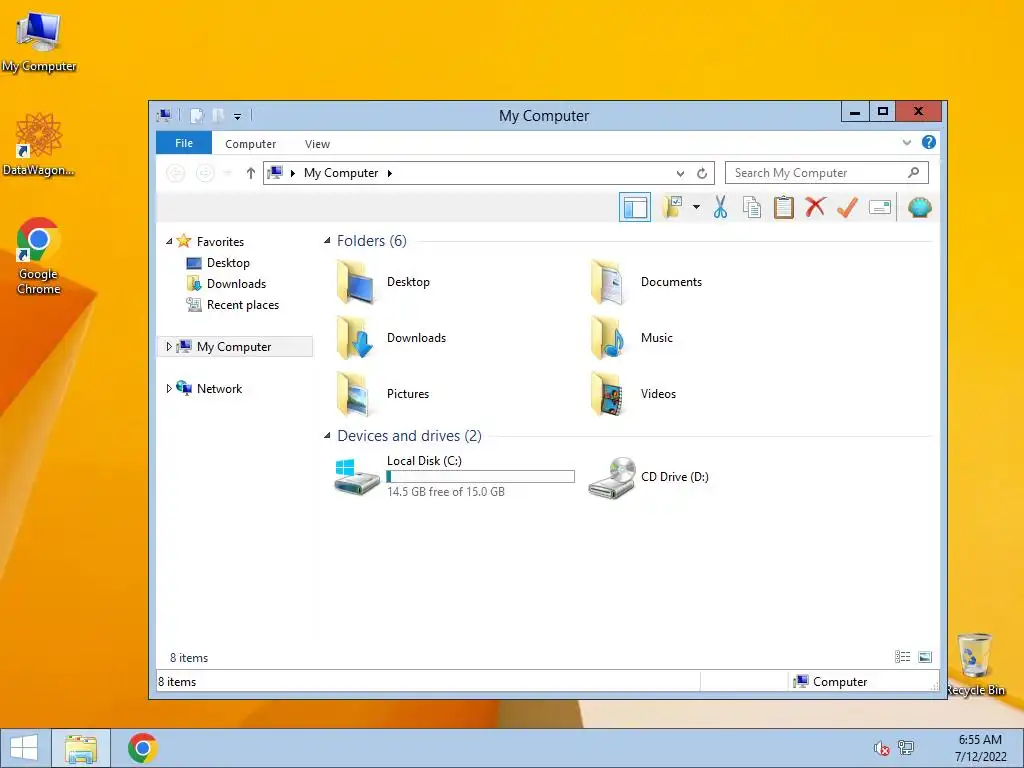Open the DataWagon desktop shortcut
The width and height of the screenshot is (1024, 768).
coord(39,144)
